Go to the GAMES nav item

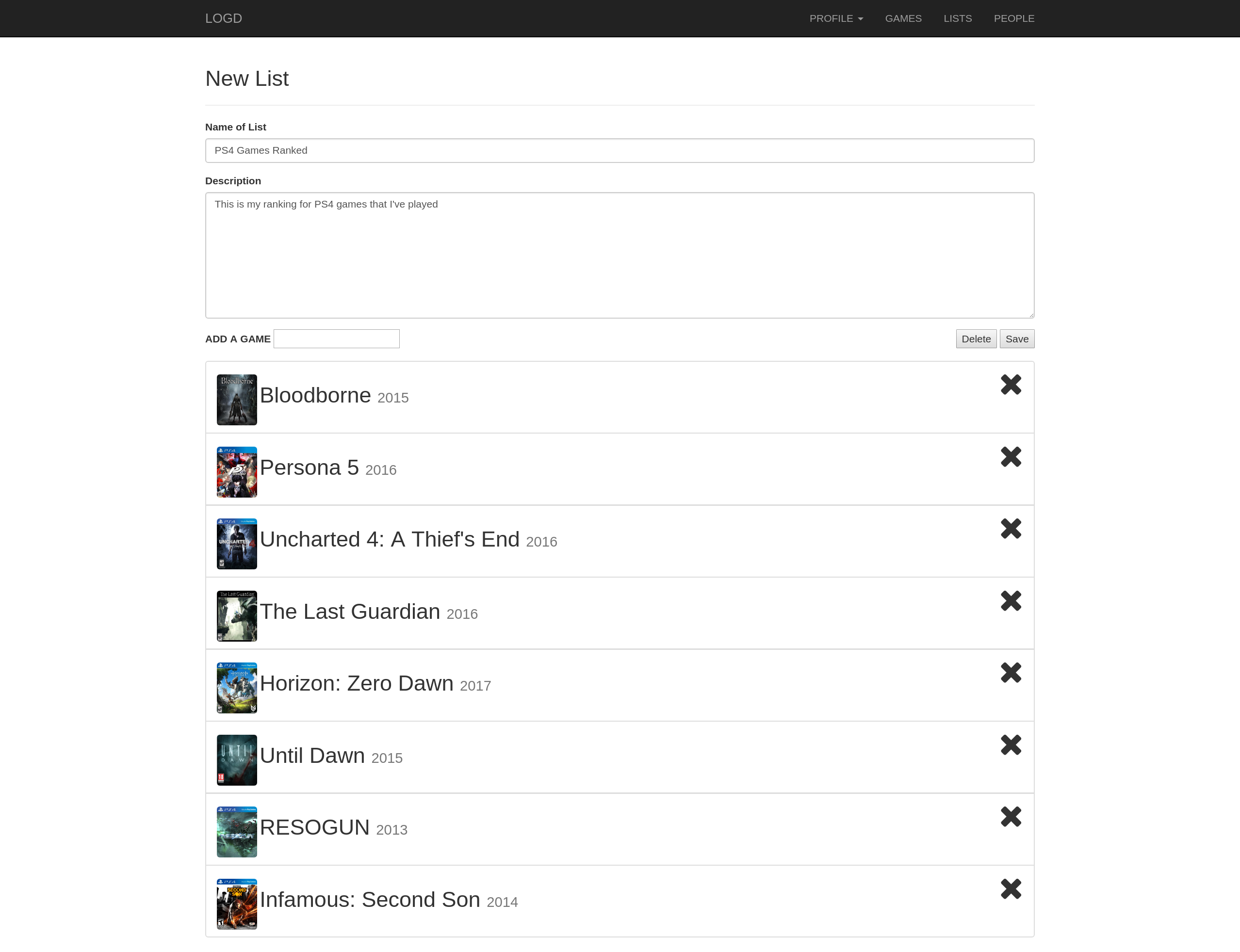[903, 19]
